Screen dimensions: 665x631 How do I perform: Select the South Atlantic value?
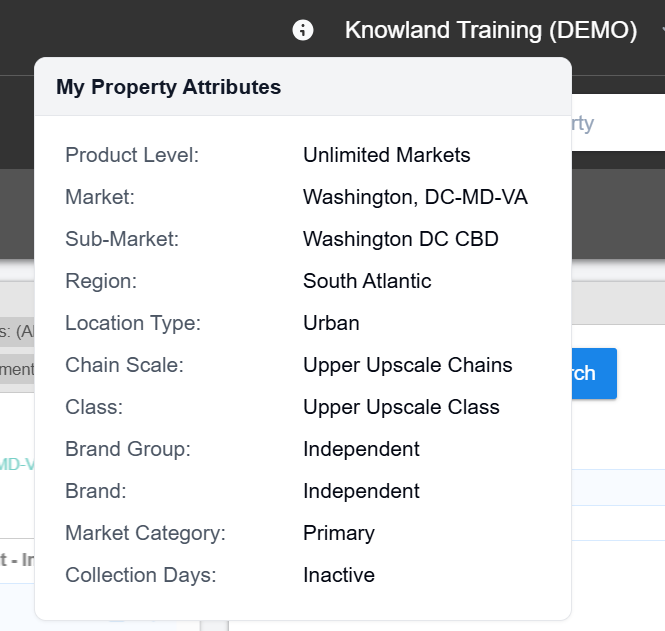[367, 281]
